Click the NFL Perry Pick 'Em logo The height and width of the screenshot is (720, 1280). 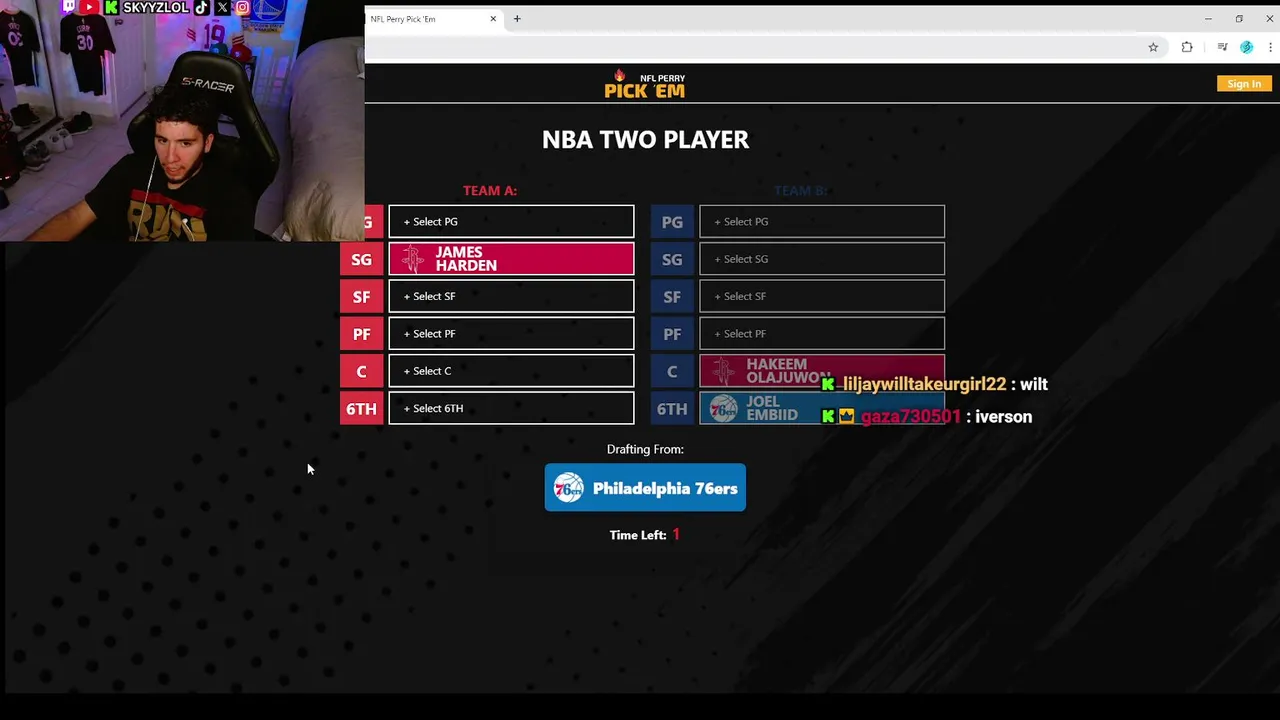pyautogui.click(x=645, y=84)
